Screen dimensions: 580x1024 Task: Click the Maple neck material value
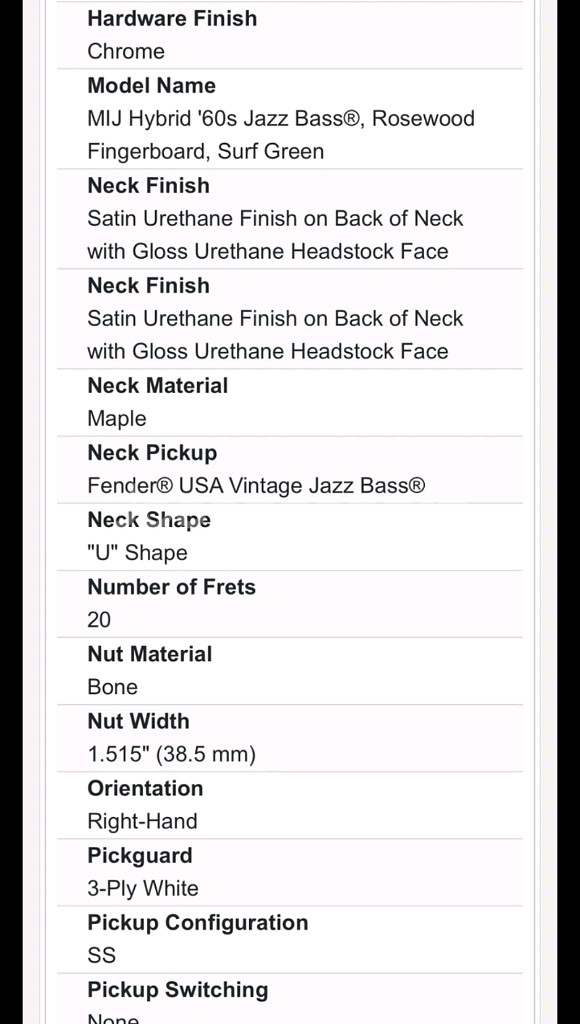point(117,419)
